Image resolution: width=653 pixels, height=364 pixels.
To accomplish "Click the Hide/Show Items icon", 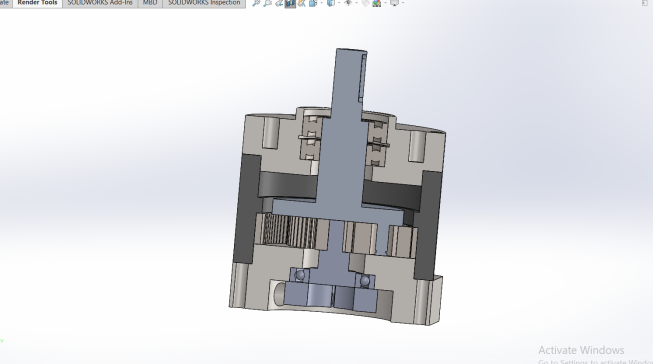I will pos(348,3).
